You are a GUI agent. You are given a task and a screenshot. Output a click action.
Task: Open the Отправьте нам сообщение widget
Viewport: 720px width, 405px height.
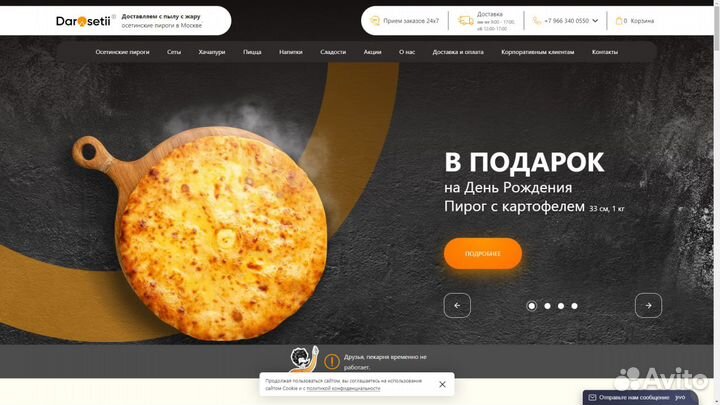[640, 398]
